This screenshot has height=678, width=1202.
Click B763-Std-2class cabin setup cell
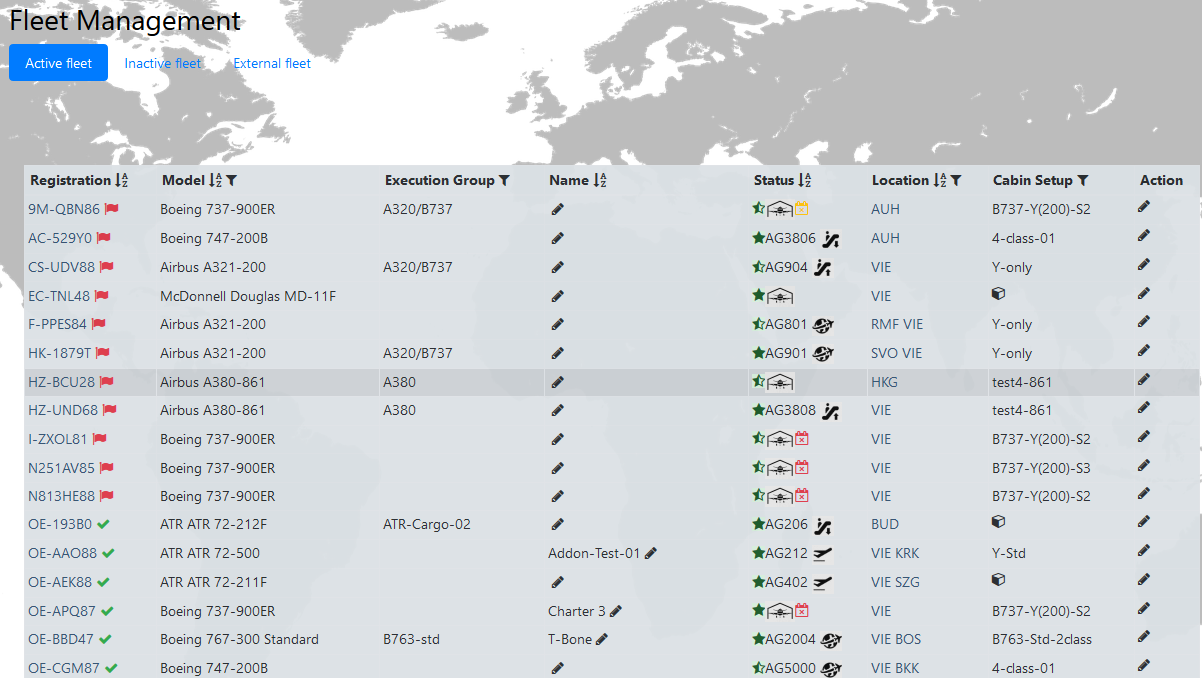[1042, 639]
